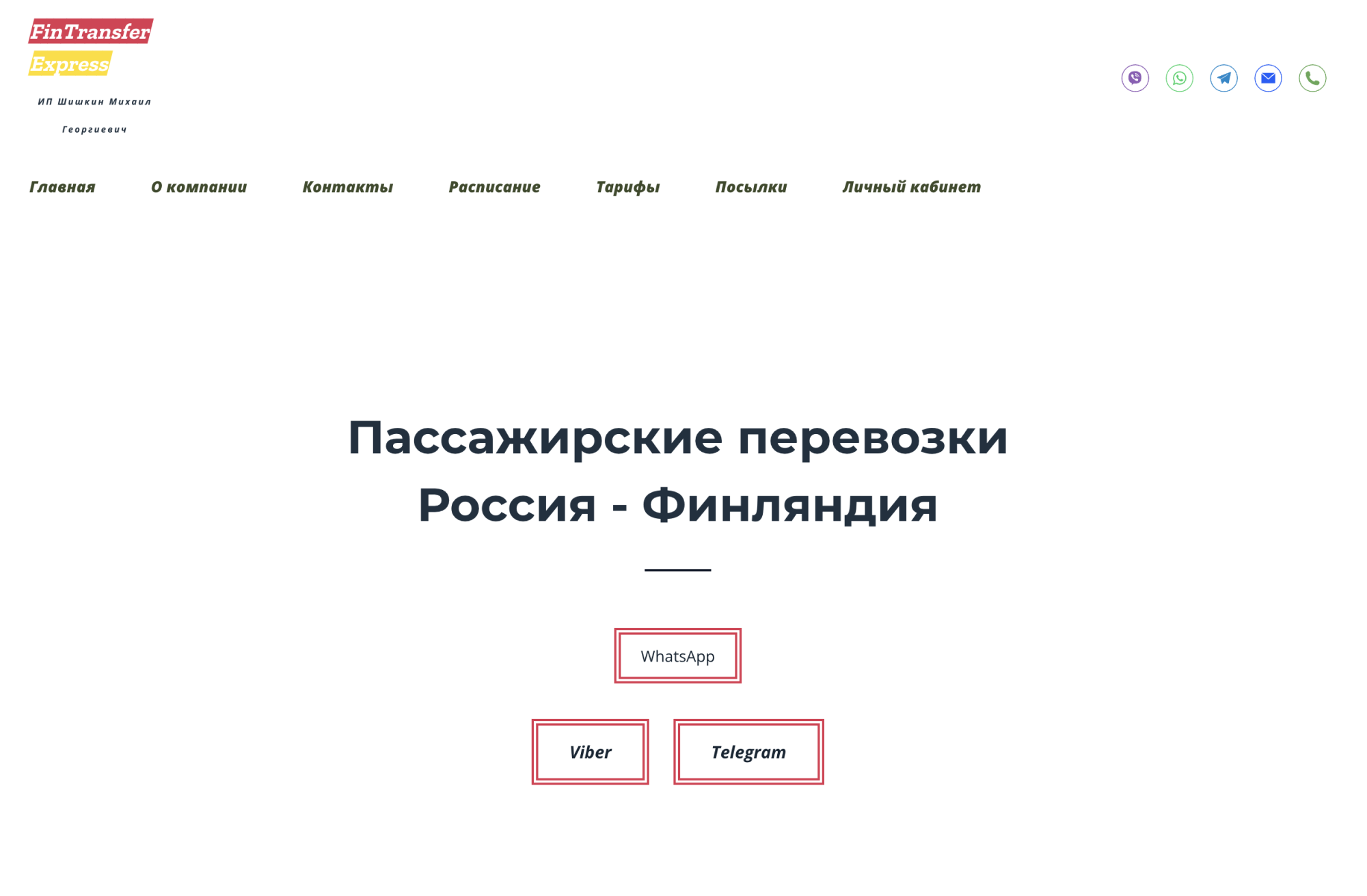
Task: Click the Telegram contact icon
Action: point(1224,77)
